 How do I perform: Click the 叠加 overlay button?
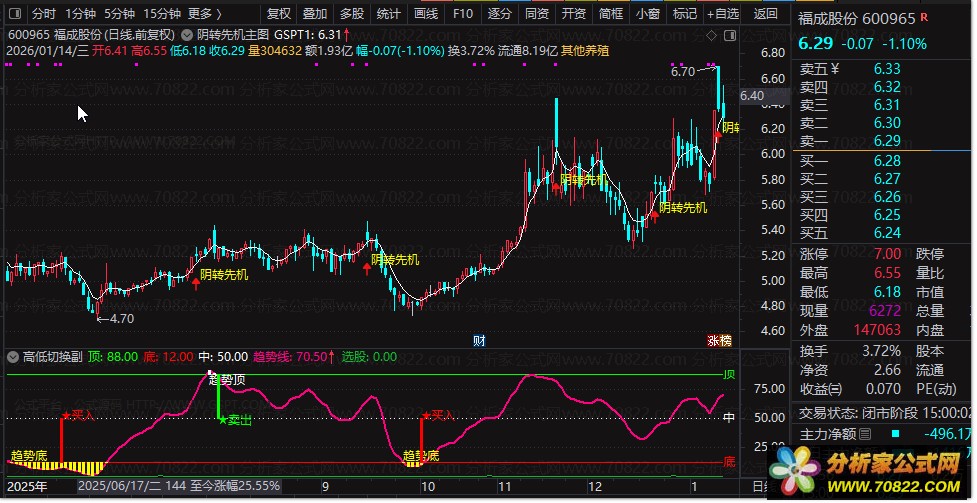pyautogui.click(x=315, y=13)
